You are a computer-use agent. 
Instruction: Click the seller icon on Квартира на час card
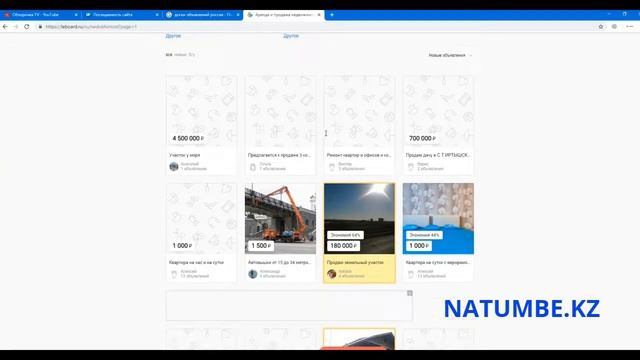tap(174, 274)
